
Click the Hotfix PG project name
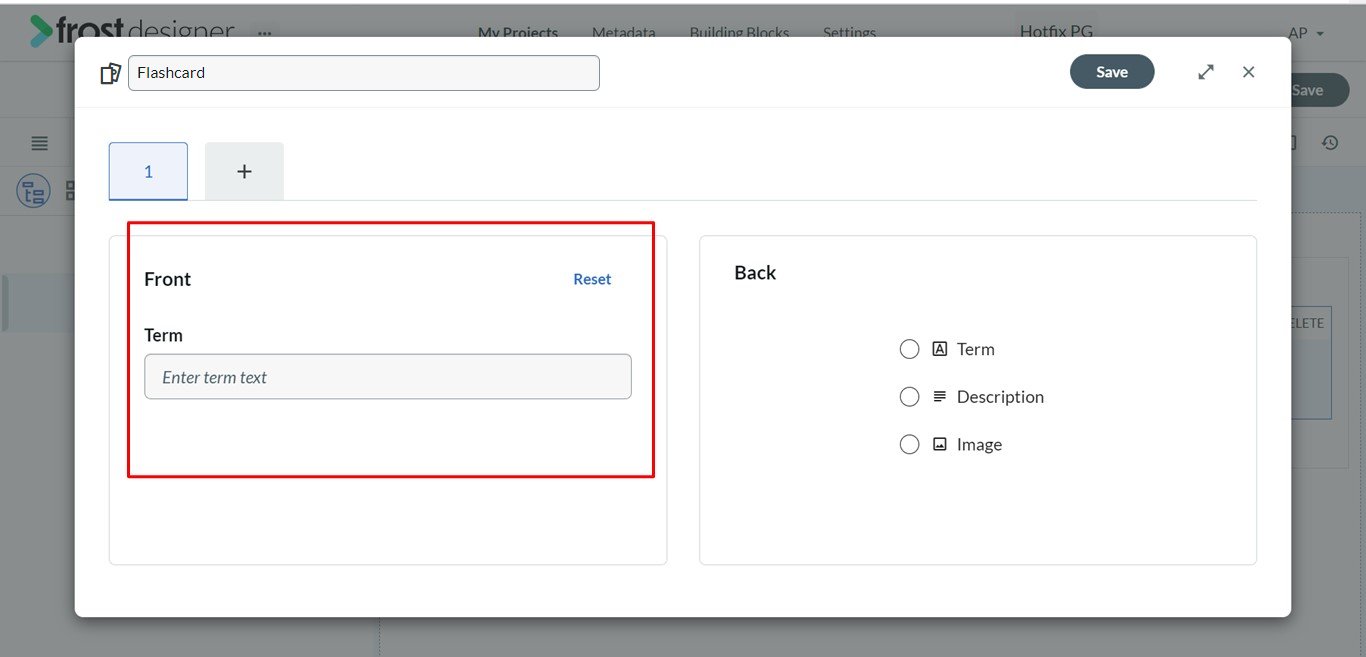pos(1056,31)
